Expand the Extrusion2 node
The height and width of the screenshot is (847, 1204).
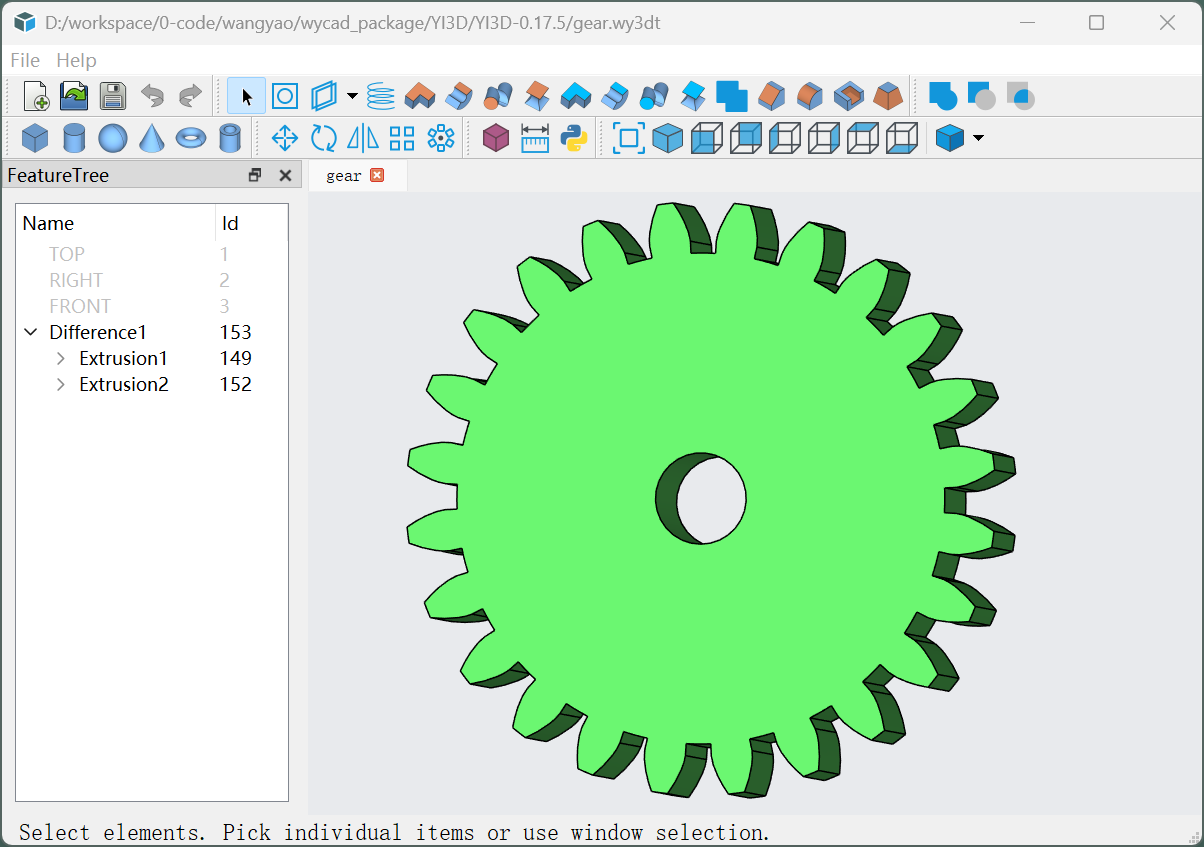(x=61, y=384)
